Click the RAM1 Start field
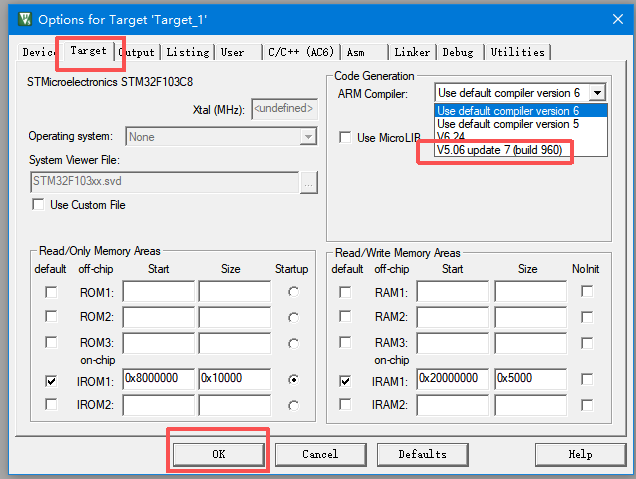 click(x=453, y=291)
